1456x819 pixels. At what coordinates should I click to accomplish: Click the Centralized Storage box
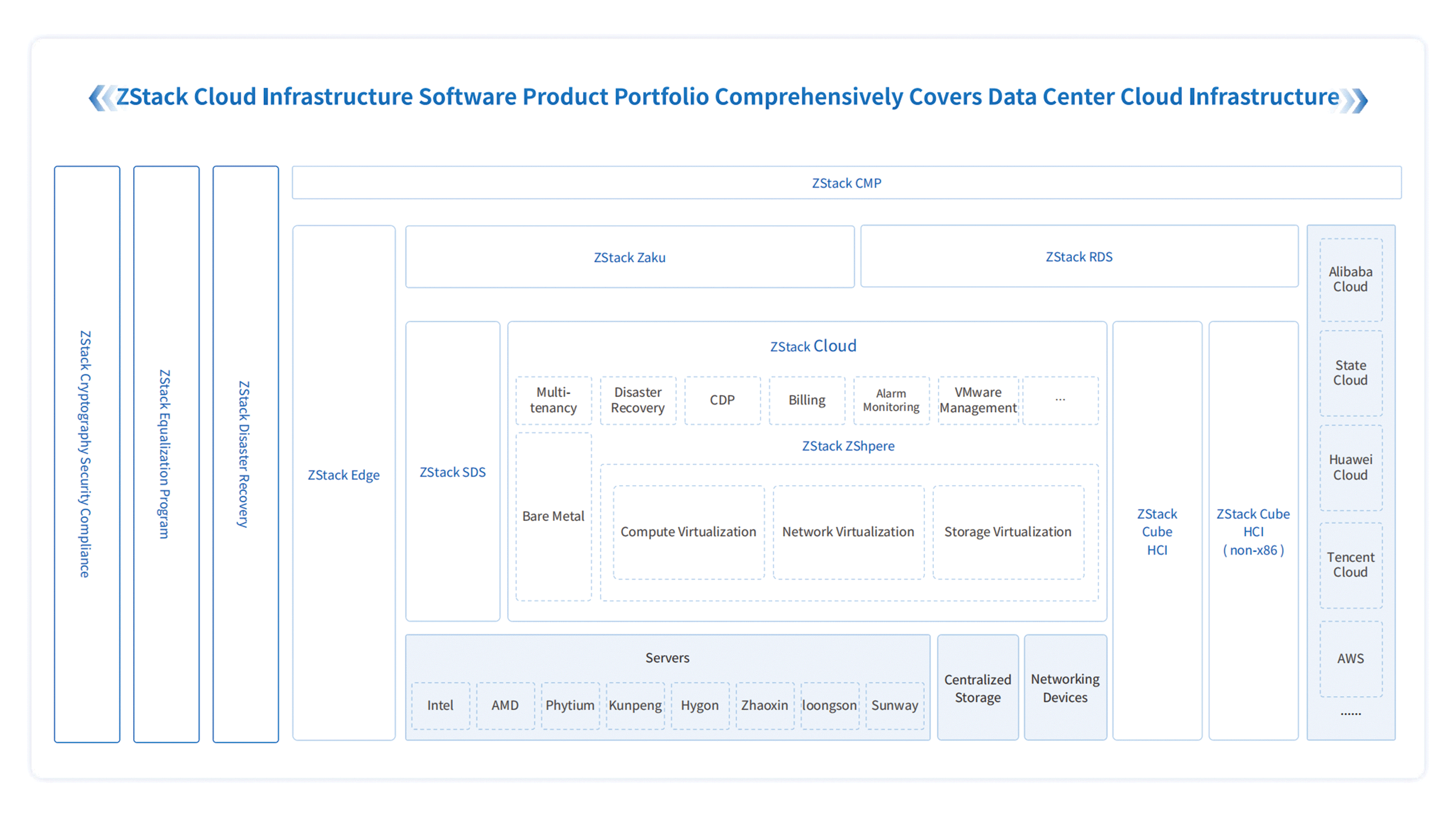point(978,688)
